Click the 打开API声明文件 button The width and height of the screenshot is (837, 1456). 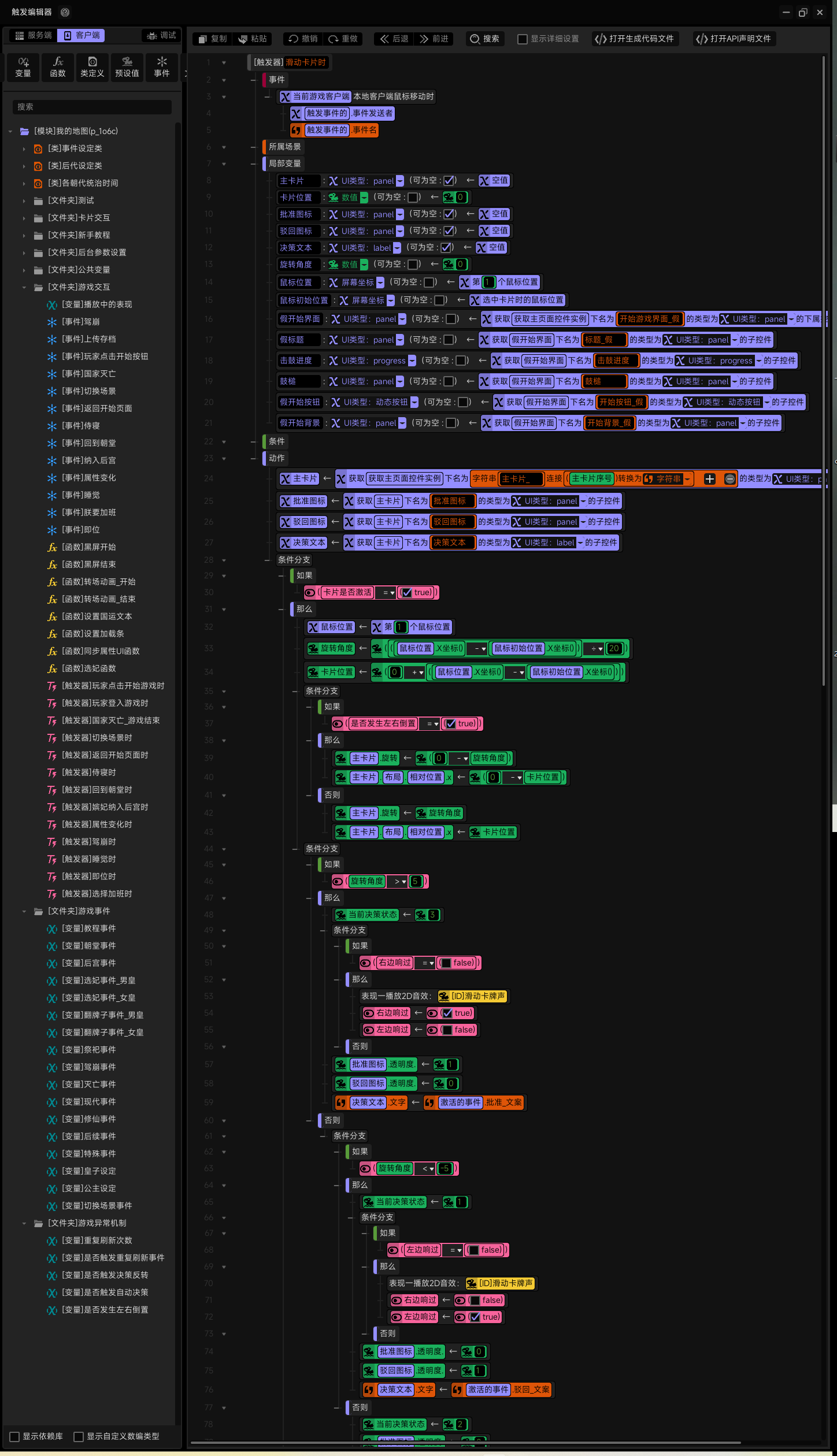coord(734,39)
